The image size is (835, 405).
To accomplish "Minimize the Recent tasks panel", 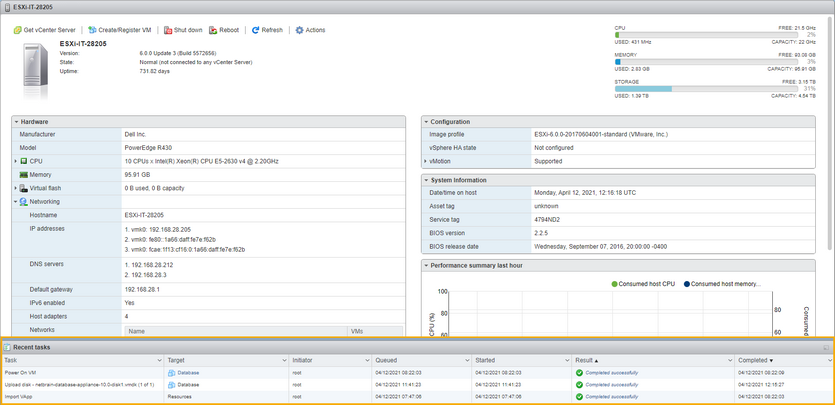I will pos(826,348).
